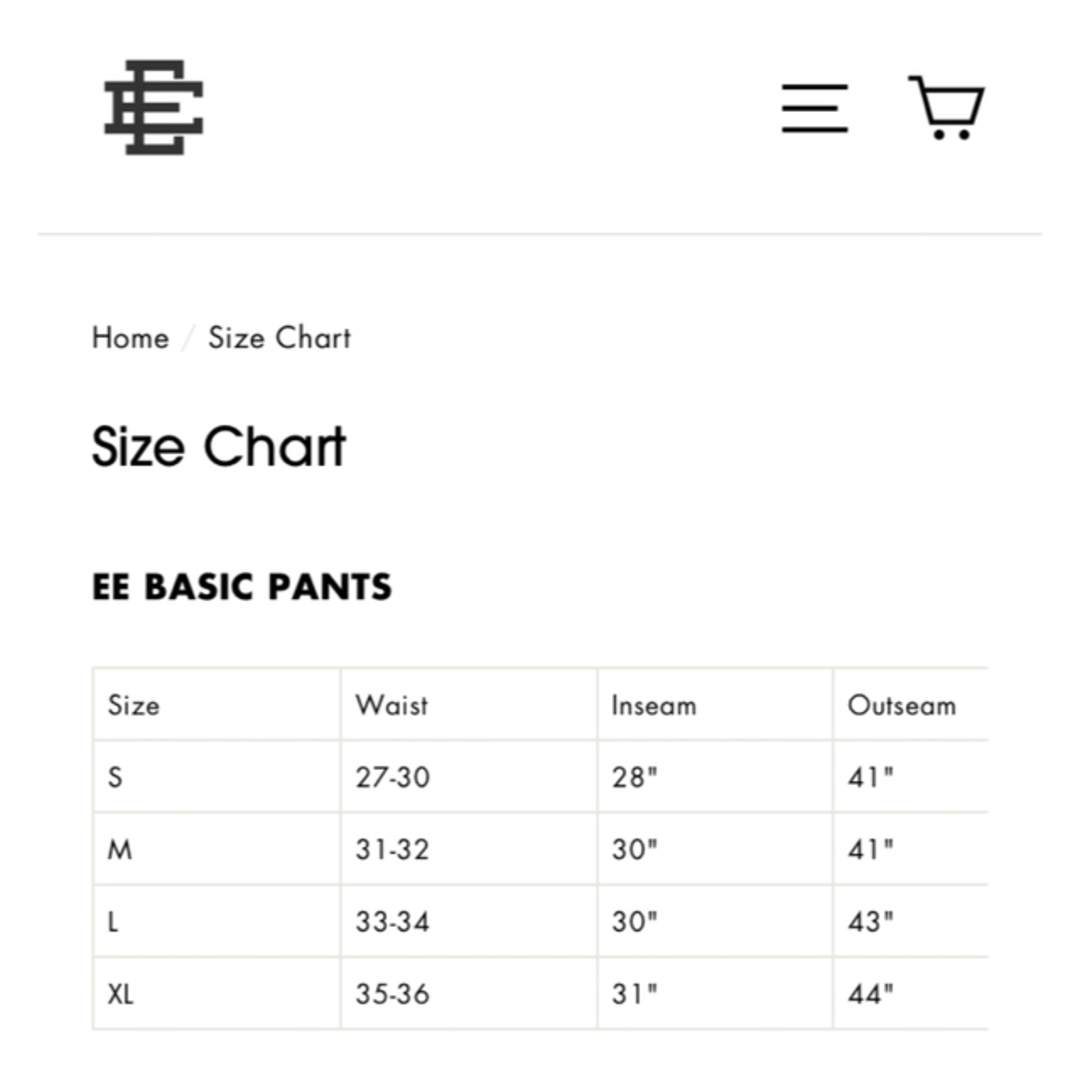Open the shopping cart
Image resolution: width=1080 pixels, height=1080 pixels.
pos(946,107)
